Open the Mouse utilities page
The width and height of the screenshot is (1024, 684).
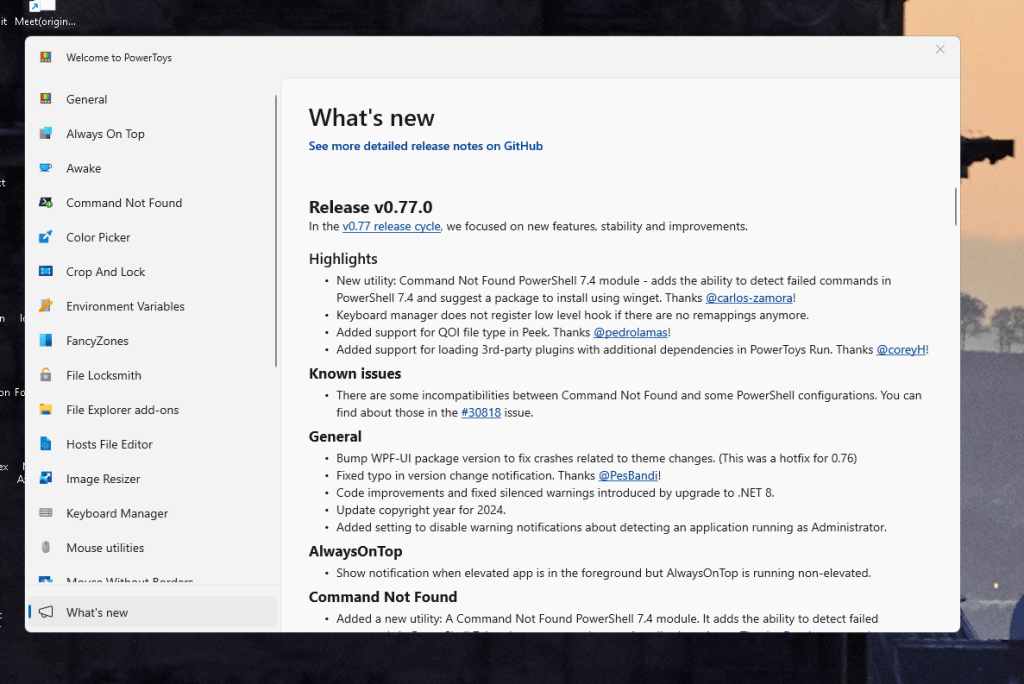tap(152, 548)
